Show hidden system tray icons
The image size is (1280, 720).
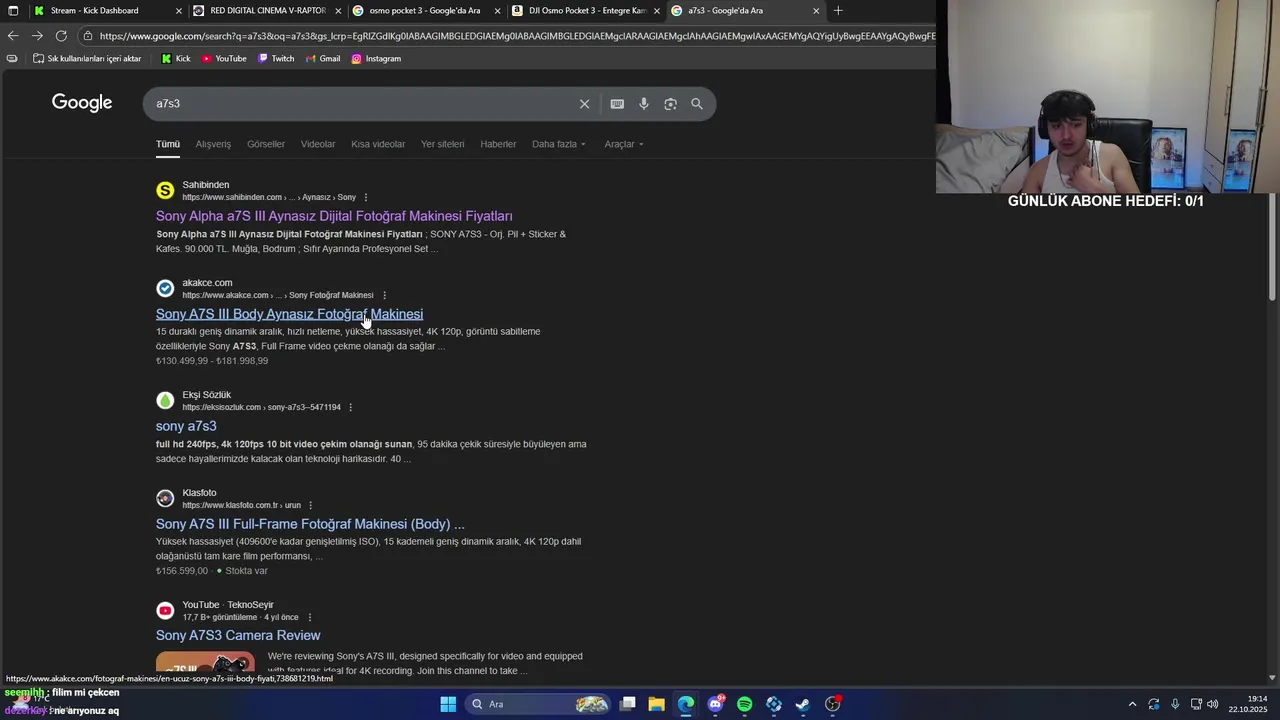[x=1132, y=704]
